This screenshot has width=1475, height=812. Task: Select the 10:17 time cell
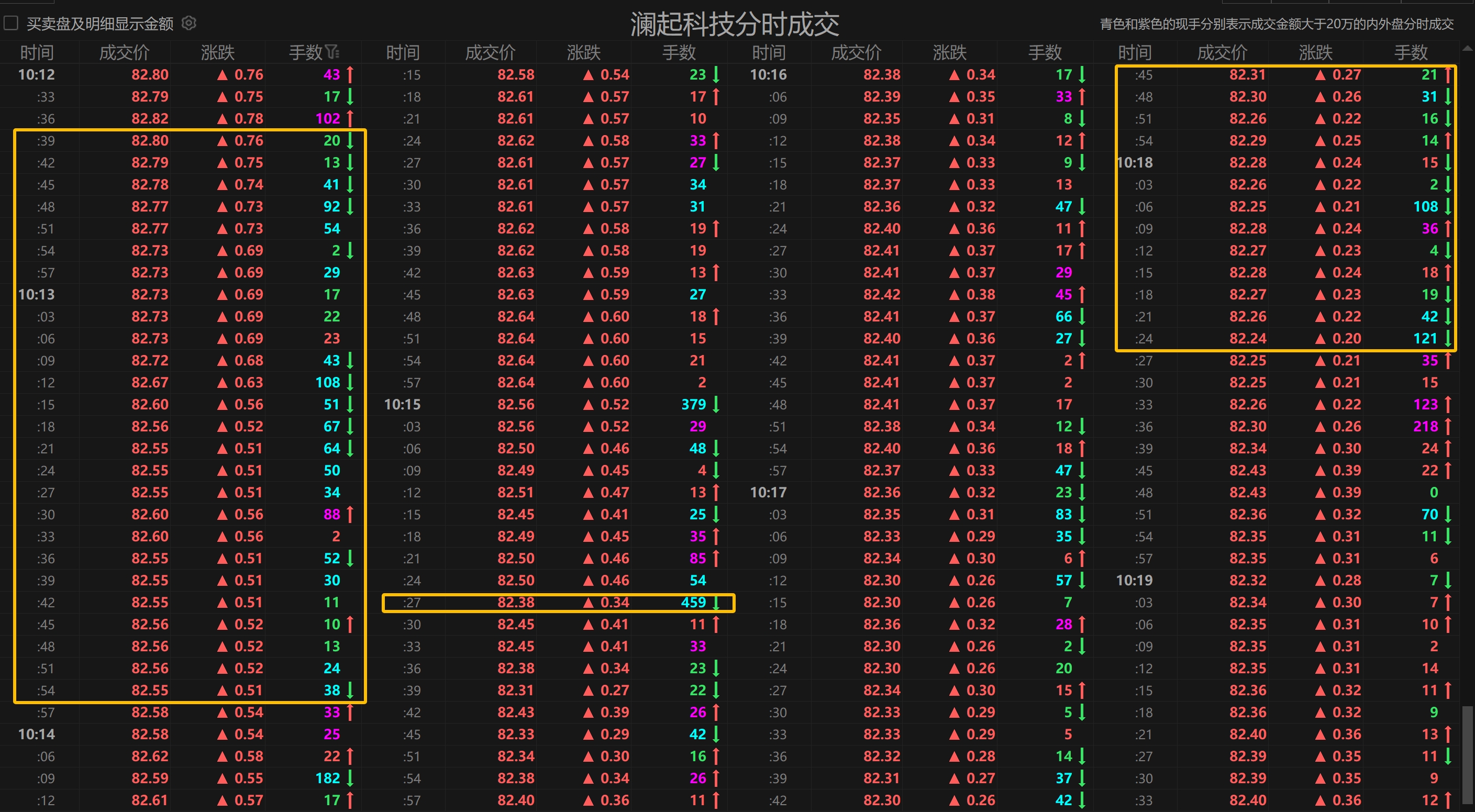[x=769, y=493]
